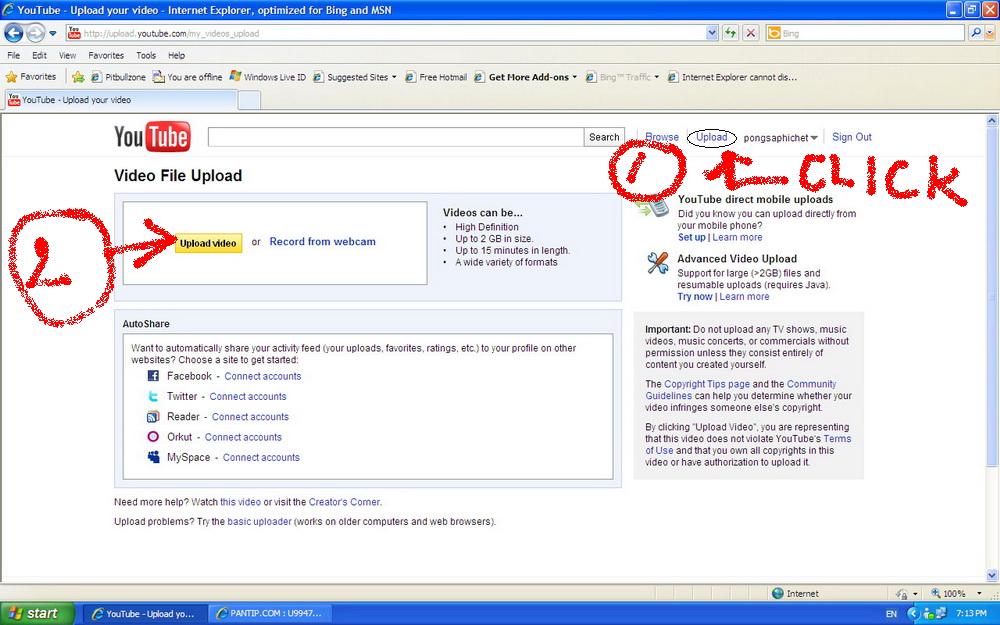Screen dimensions: 1000x625
Task: Open the Help menu
Action: (x=177, y=55)
